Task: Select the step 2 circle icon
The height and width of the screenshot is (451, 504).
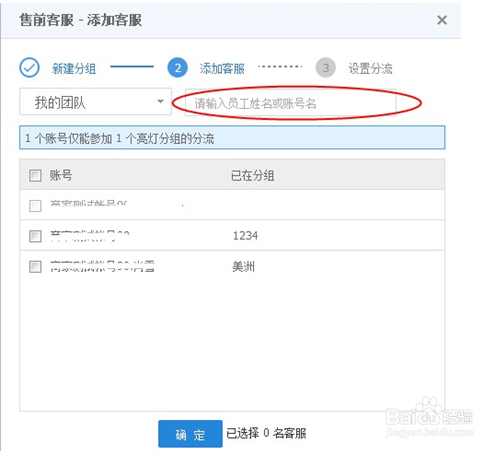Action: coord(177,68)
